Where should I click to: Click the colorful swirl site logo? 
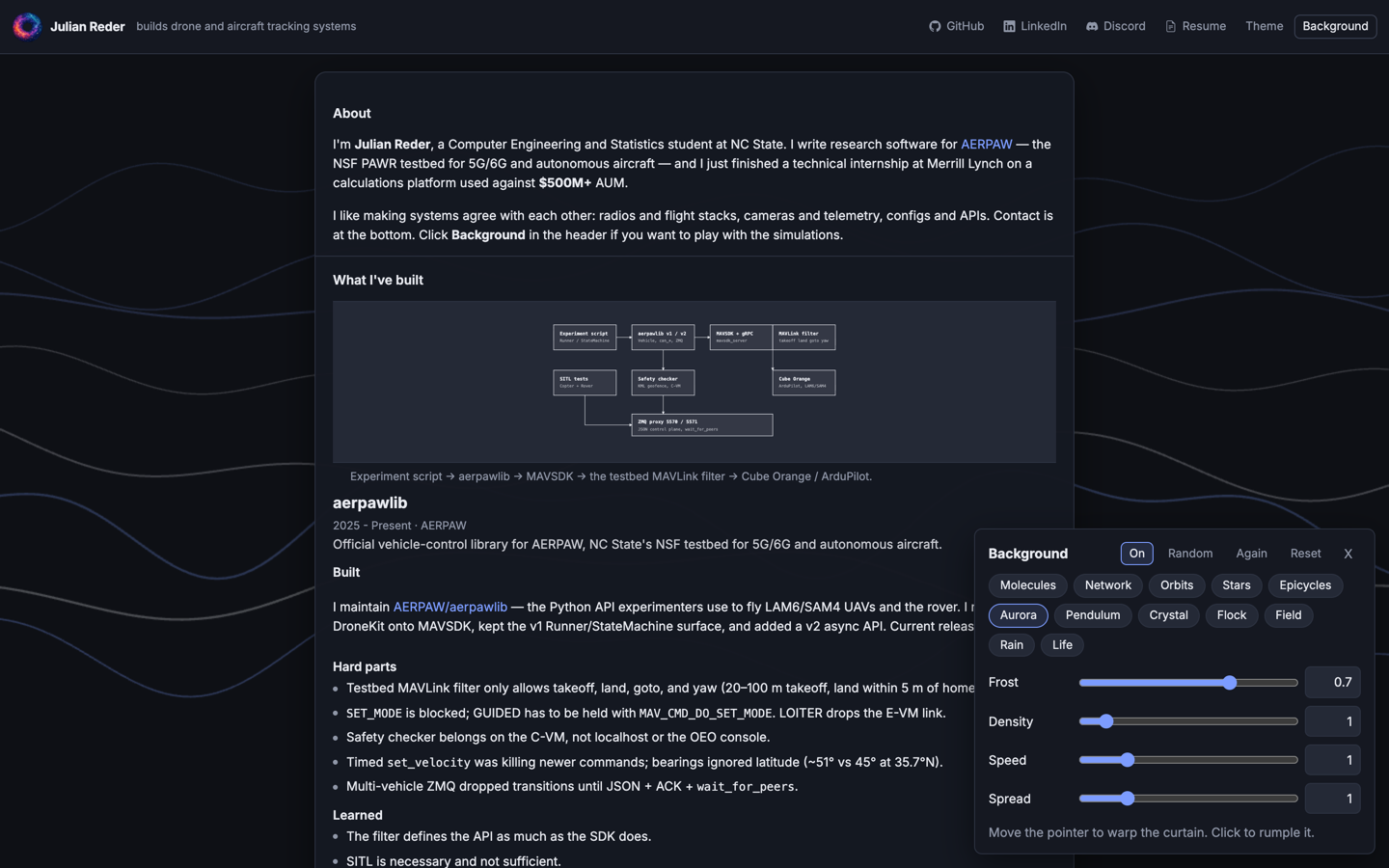[x=27, y=26]
